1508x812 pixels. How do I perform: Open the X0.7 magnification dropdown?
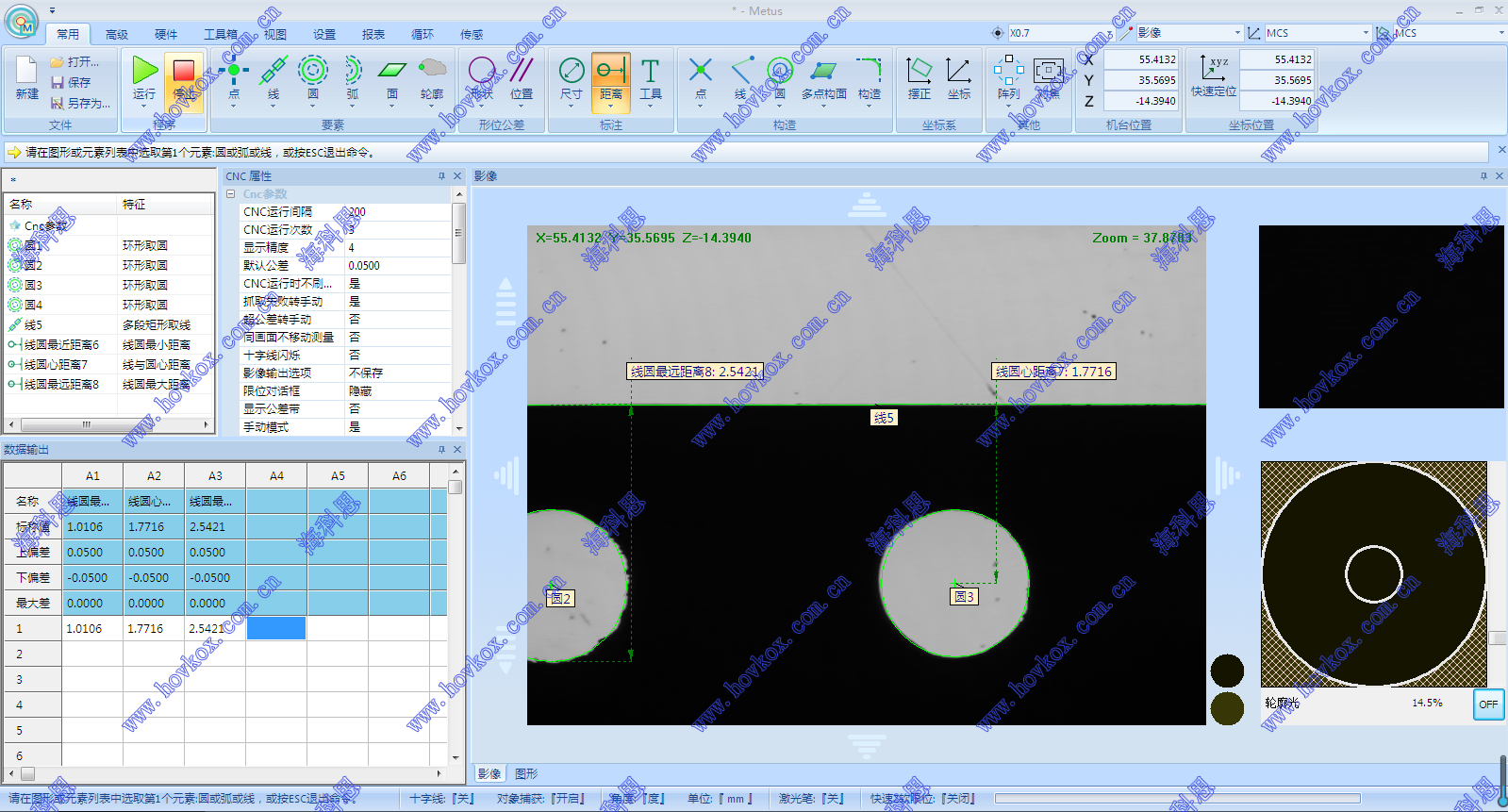point(1109,33)
